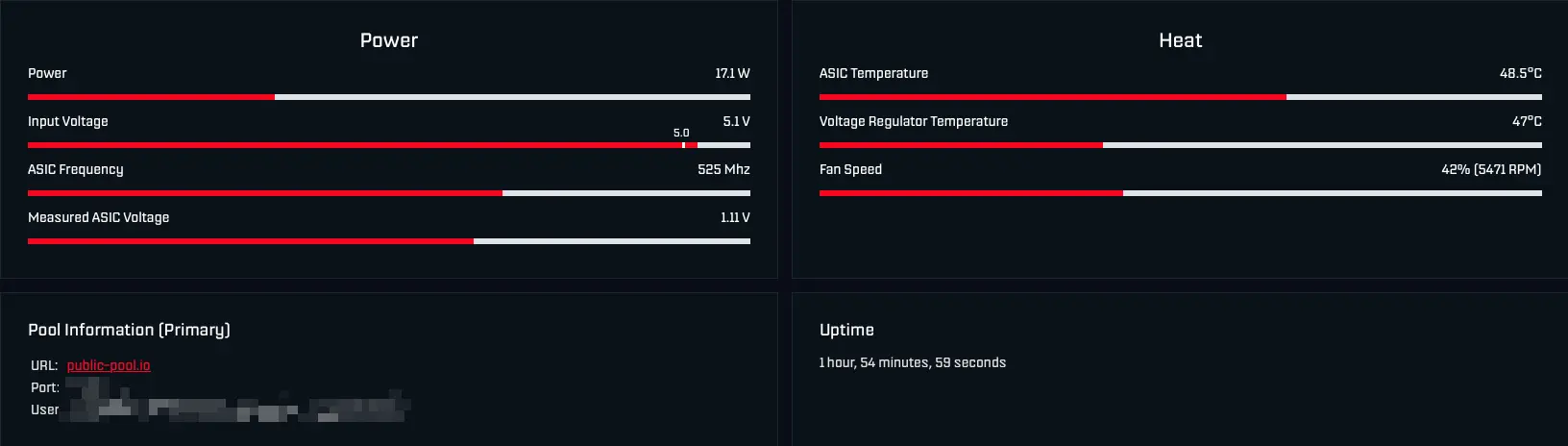Click the Input Voltage progress bar
1568x446 pixels.
pyautogui.click(x=388, y=145)
